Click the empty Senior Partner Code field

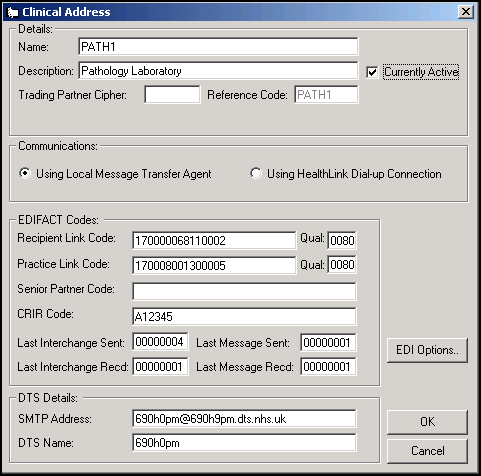[x=244, y=291]
